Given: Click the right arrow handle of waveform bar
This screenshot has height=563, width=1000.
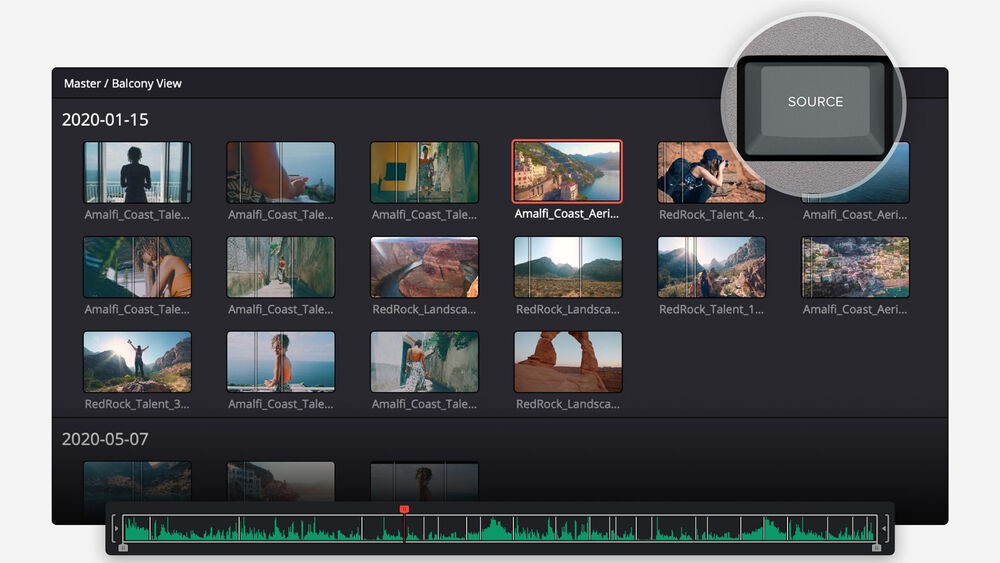Looking at the screenshot, I should 884,528.
